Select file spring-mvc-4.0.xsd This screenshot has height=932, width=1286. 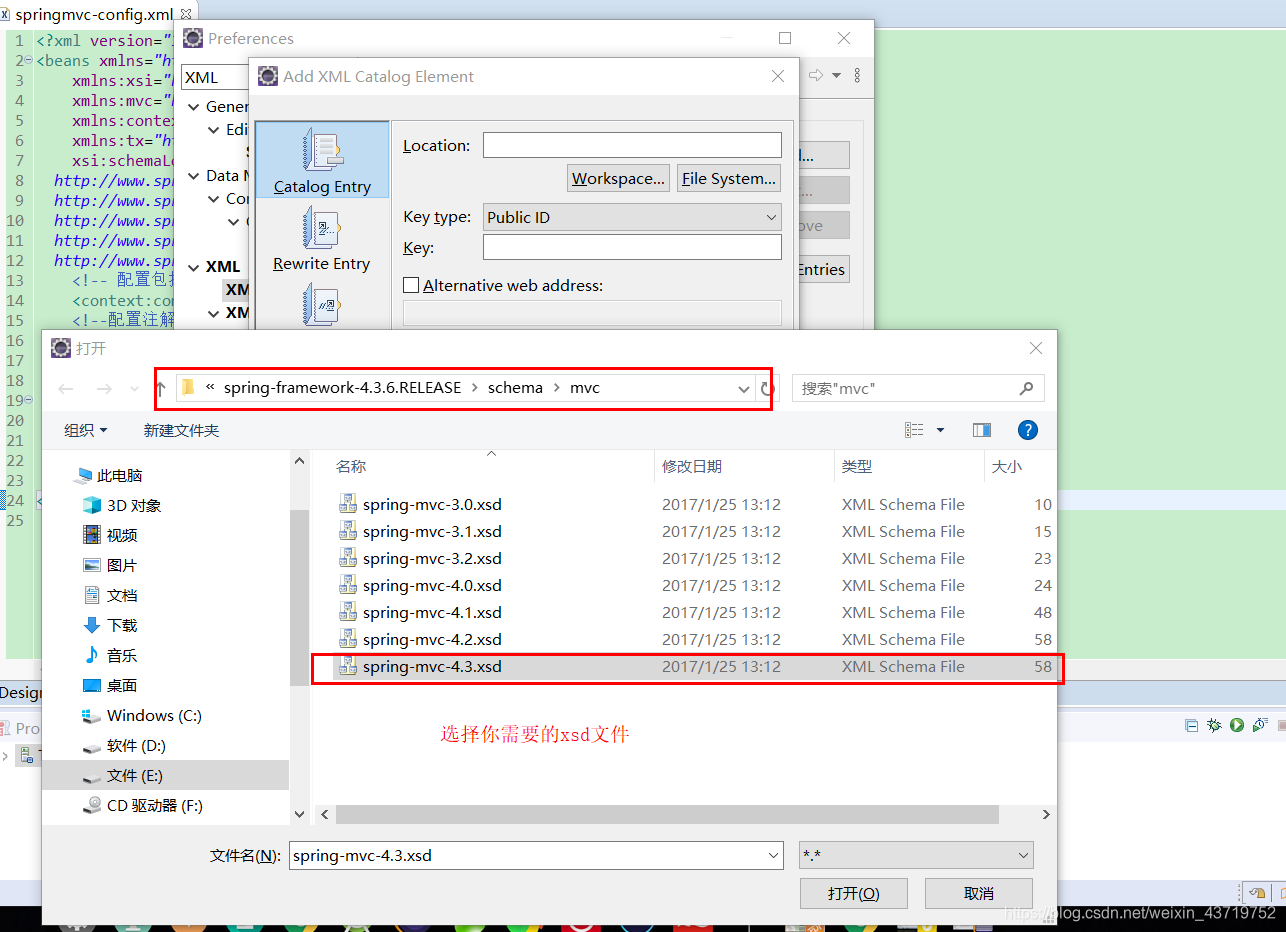(432, 585)
